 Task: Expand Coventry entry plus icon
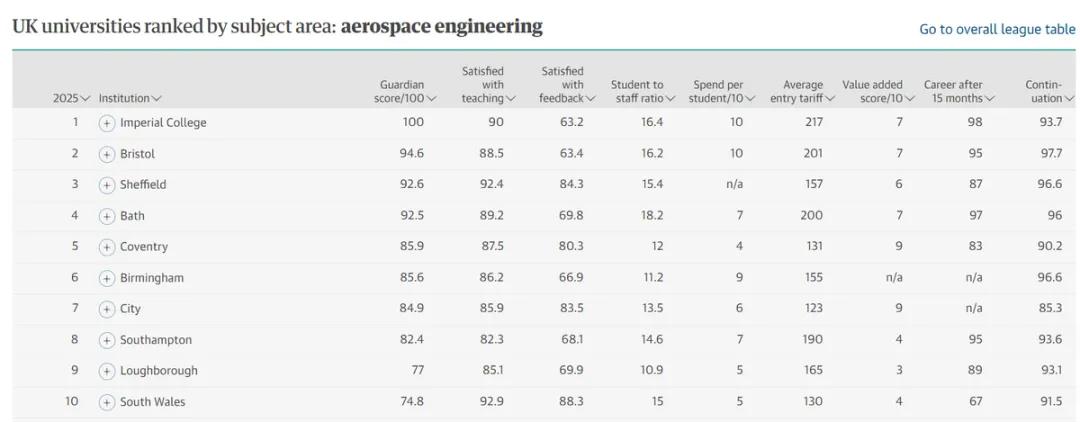106,247
